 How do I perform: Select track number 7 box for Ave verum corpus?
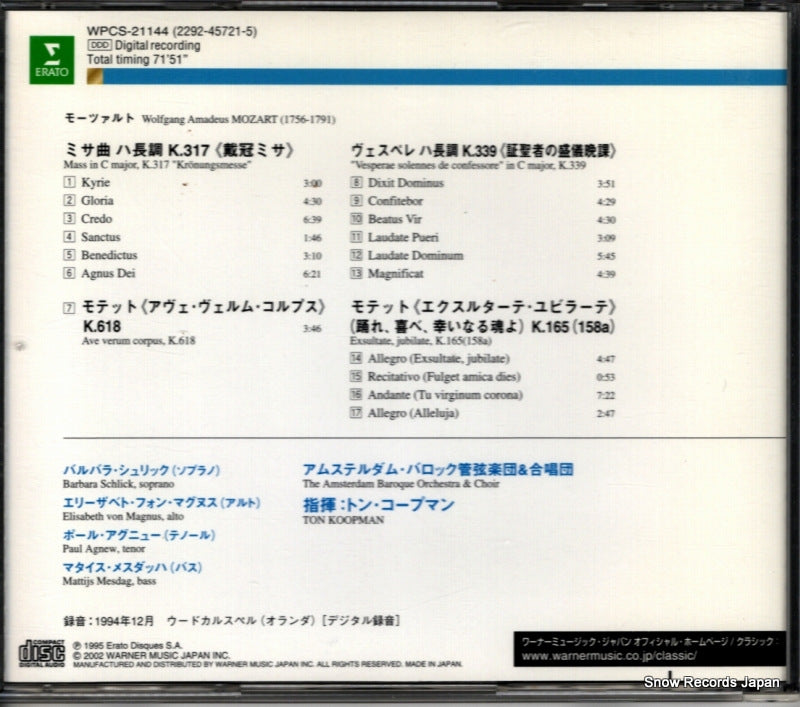(69, 307)
